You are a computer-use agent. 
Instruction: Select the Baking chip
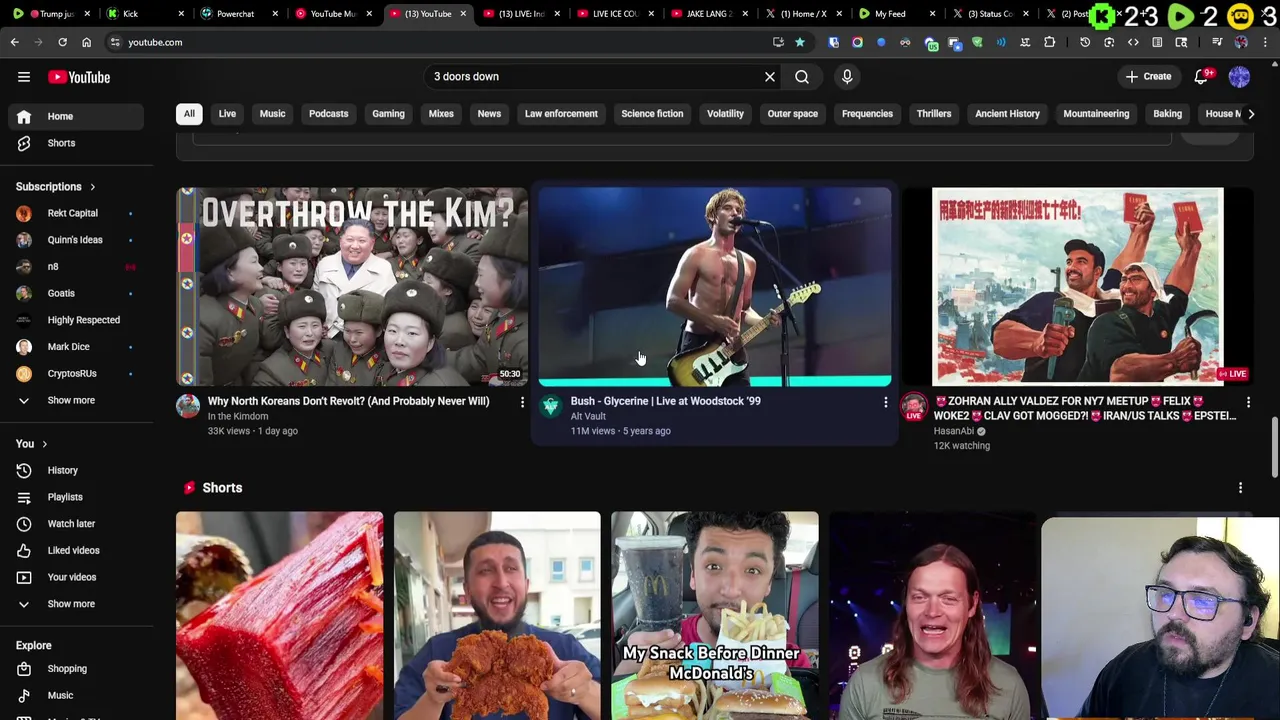[1167, 114]
